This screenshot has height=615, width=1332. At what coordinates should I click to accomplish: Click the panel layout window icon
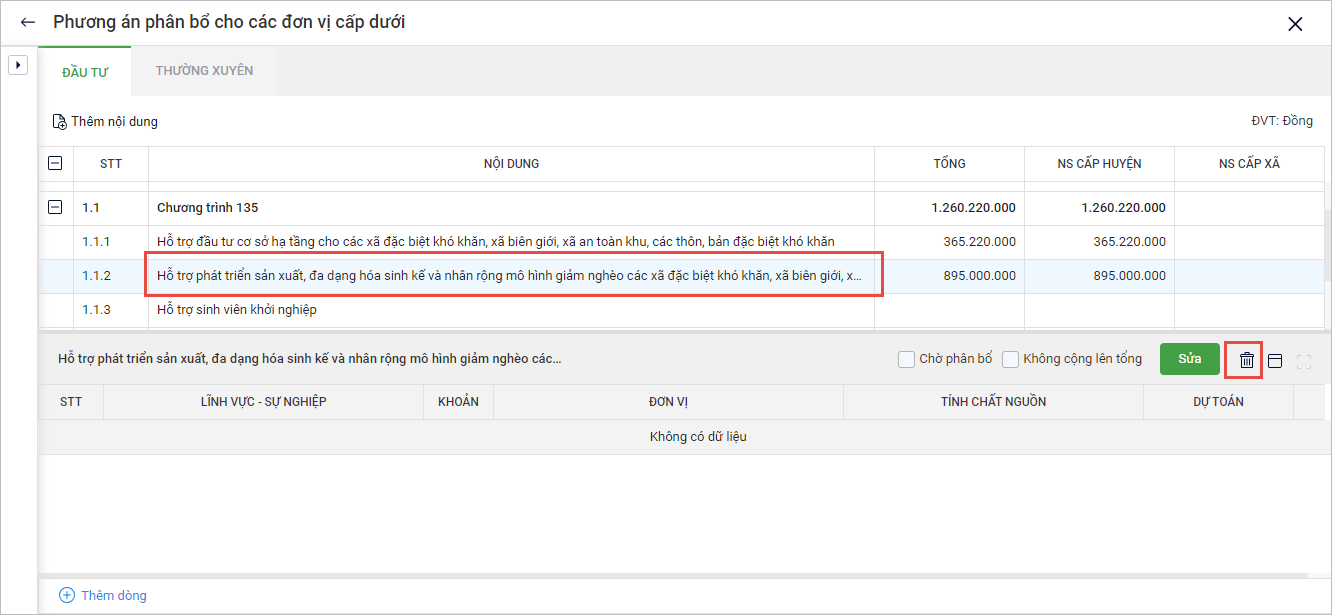coord(1275,361)
